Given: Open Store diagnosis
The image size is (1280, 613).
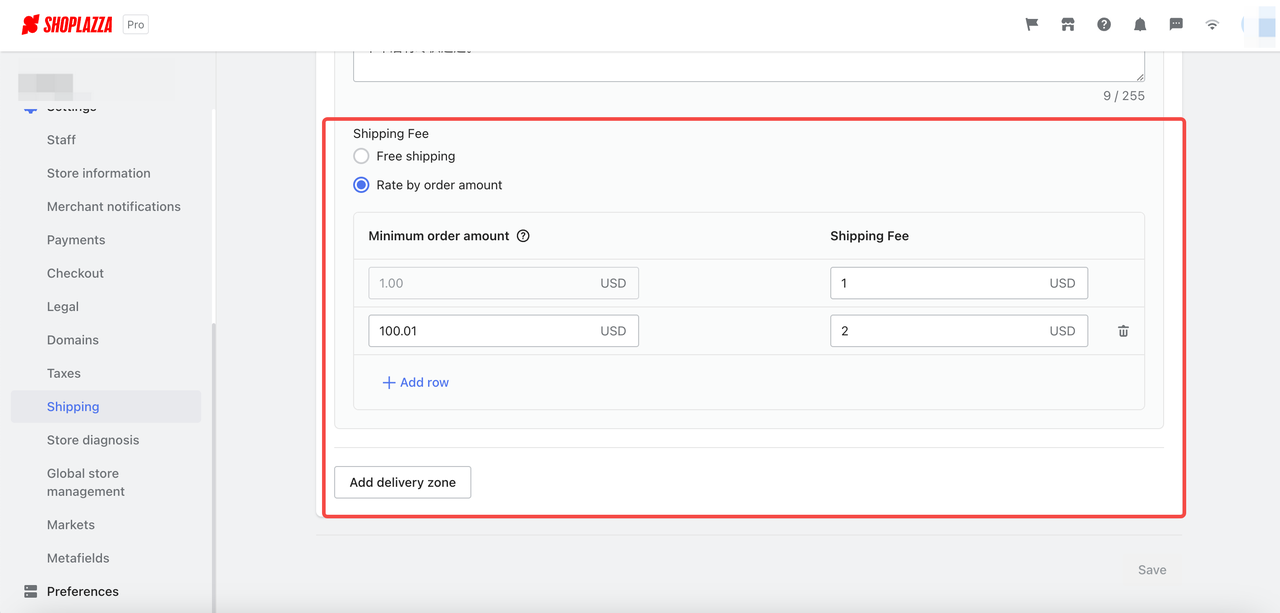Looking at the screenshot, I should click(93, 440).
